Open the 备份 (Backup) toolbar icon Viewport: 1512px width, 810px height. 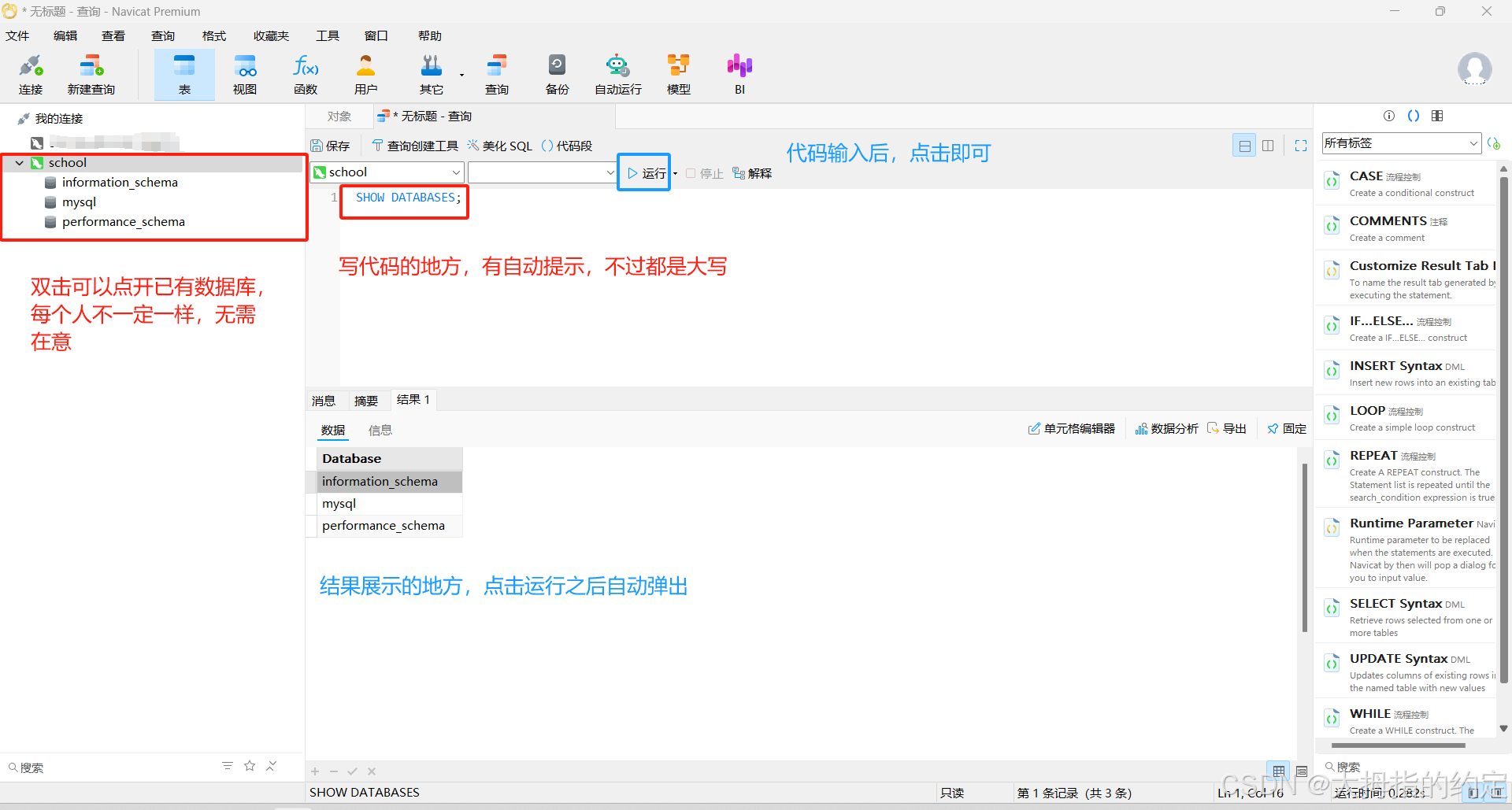click(557, 75)
